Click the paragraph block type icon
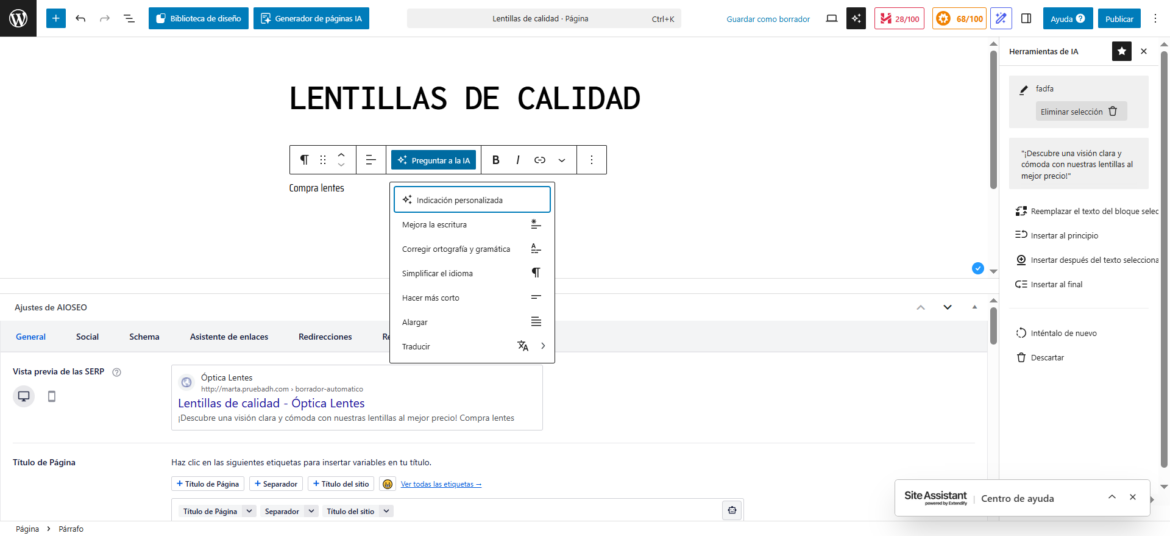 click(x=304, y=160)
